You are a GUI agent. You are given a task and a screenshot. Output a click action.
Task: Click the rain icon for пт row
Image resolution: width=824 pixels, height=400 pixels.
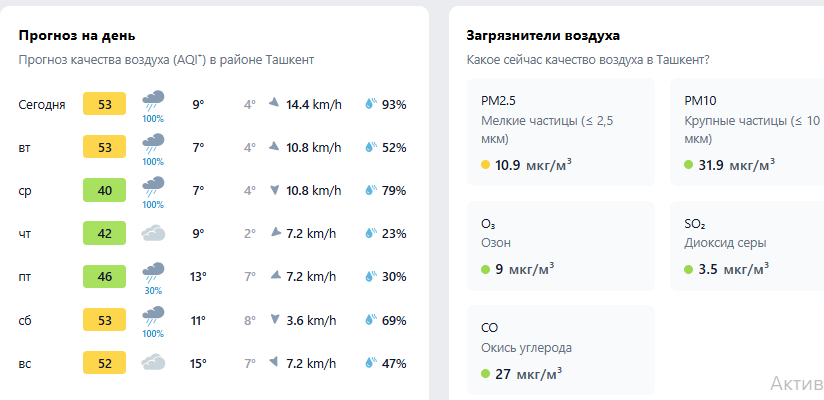tap(153, 271)
